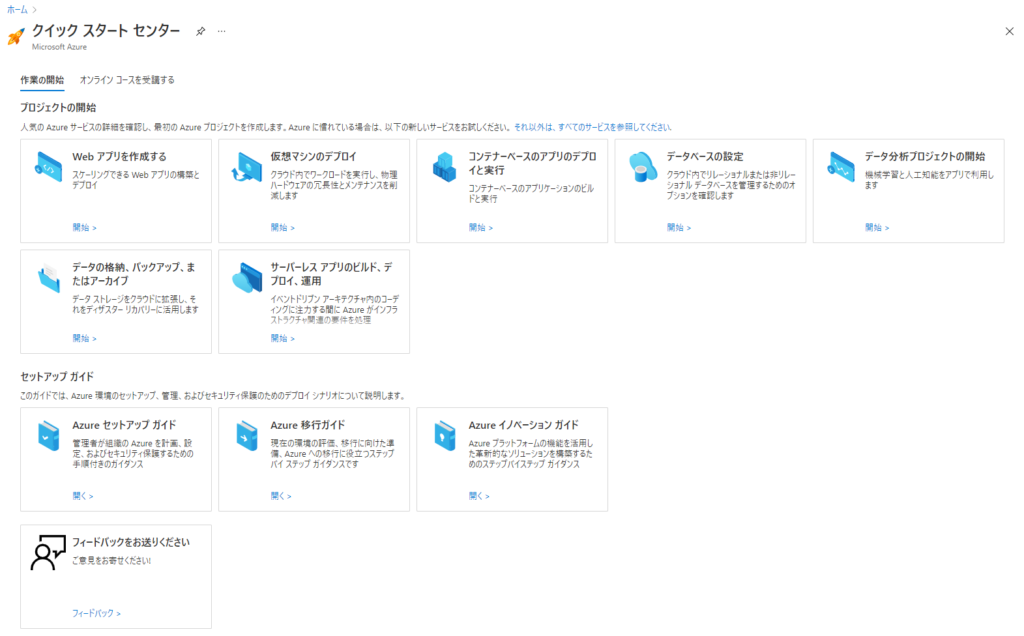
Task: Select the データベースの設定 card title
Action: 705,157
